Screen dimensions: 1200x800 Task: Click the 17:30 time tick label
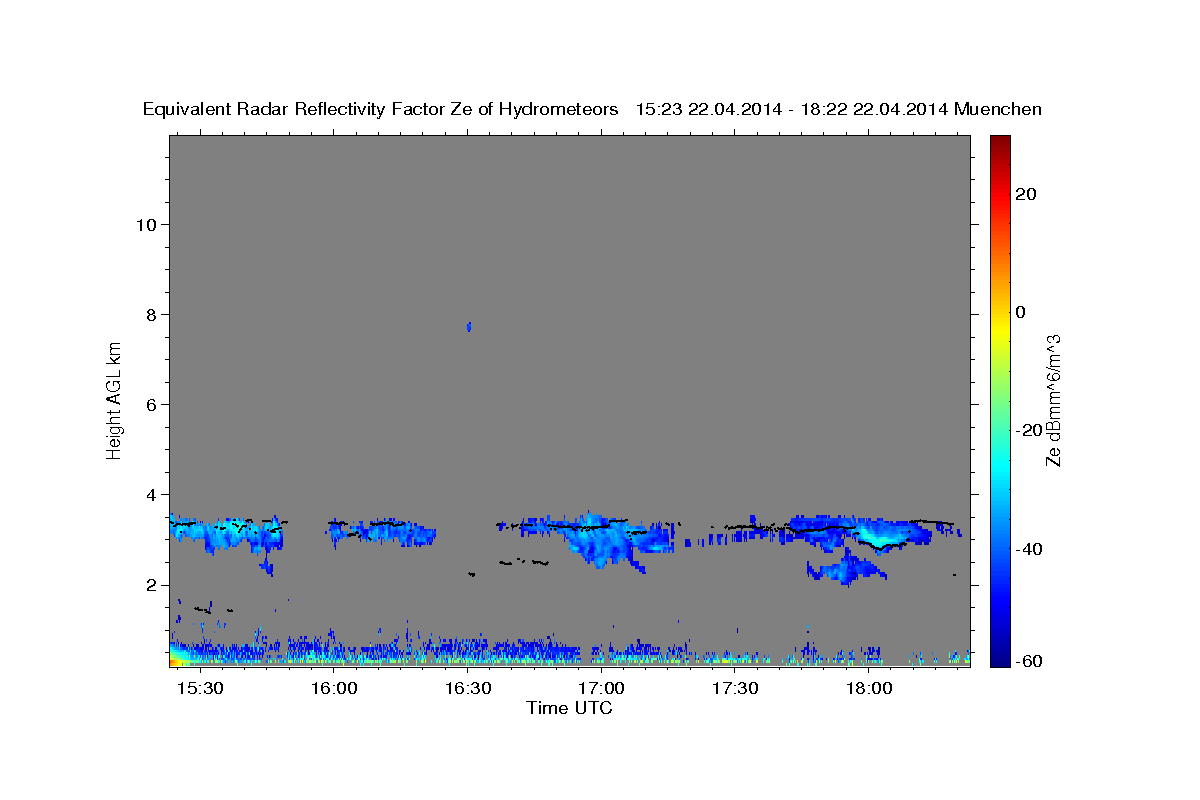735,689
